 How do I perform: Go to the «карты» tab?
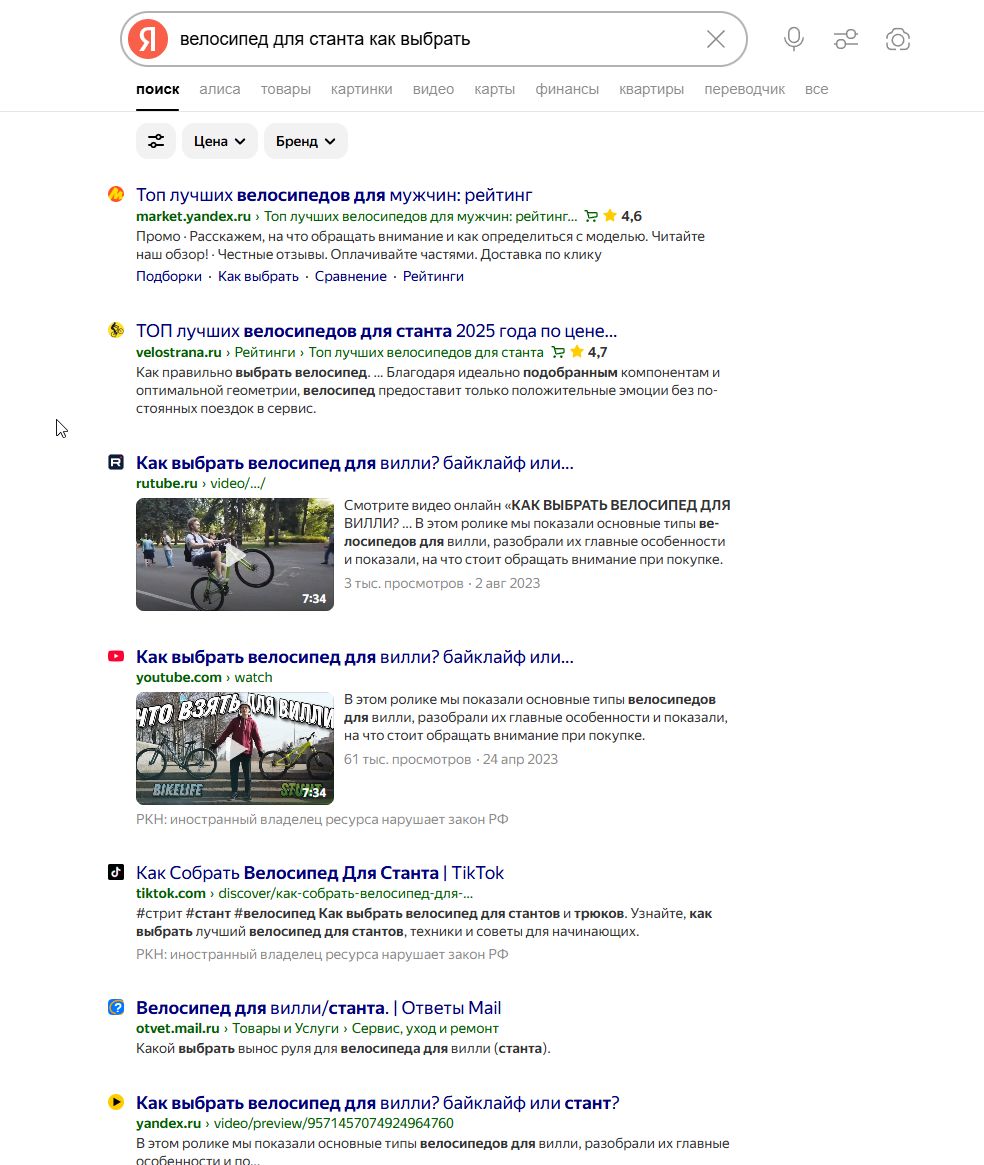click(x=494, y=89)
